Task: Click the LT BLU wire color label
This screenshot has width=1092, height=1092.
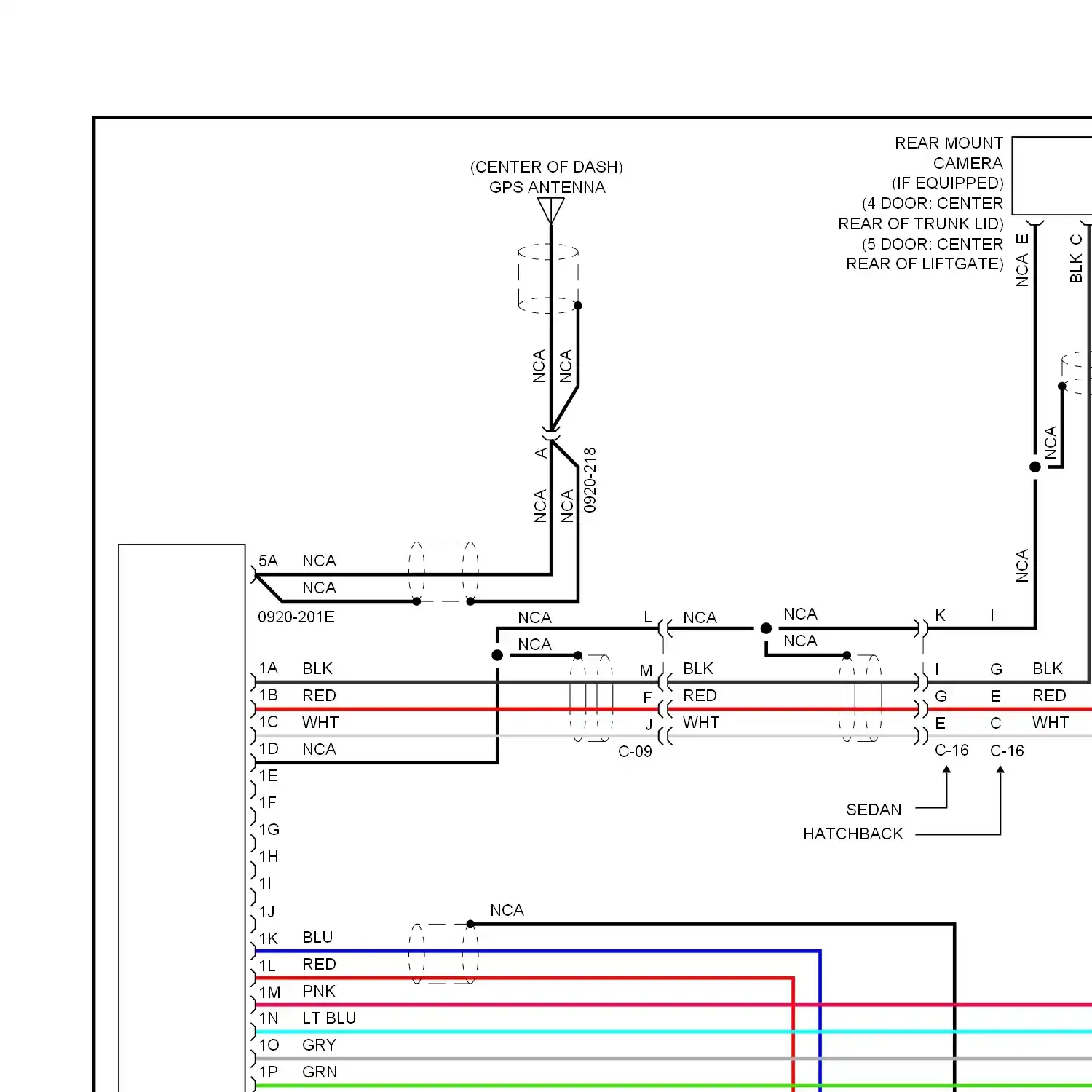Action: 329,1018
